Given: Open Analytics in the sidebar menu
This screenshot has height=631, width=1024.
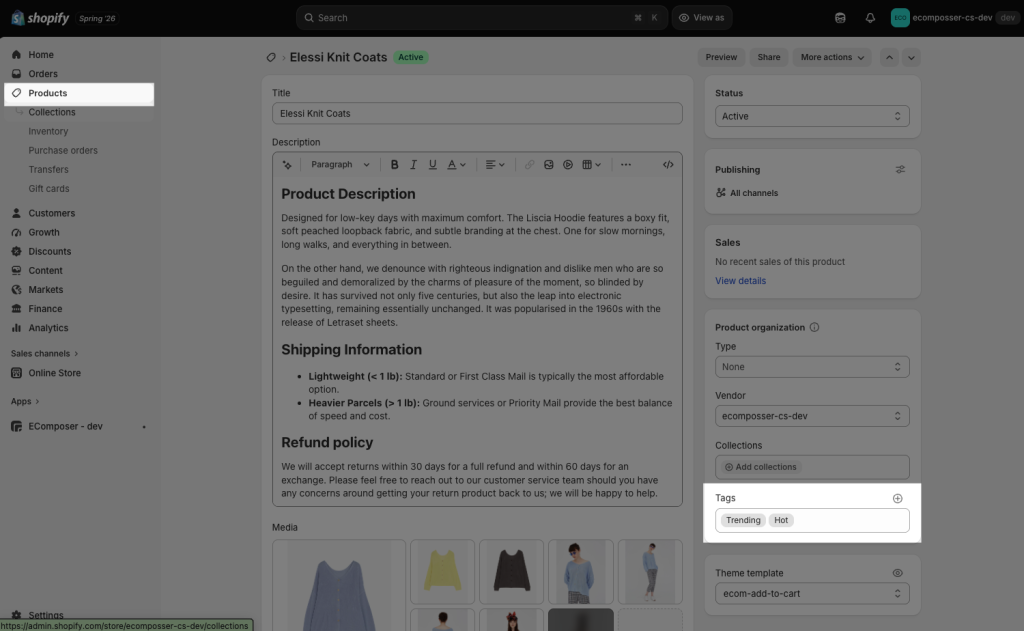Looking at the screenshot, I should tap(48, 328).
